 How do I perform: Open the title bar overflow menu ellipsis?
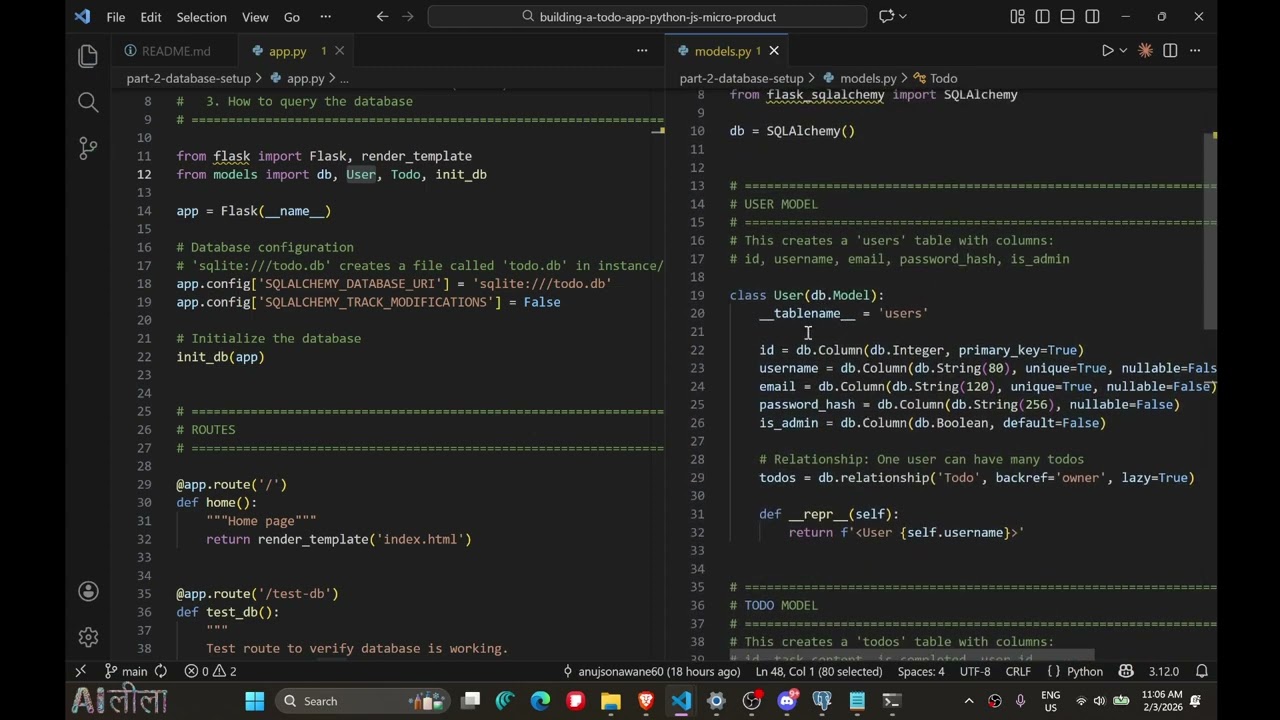pyautogui.click(x=325, y=17)
